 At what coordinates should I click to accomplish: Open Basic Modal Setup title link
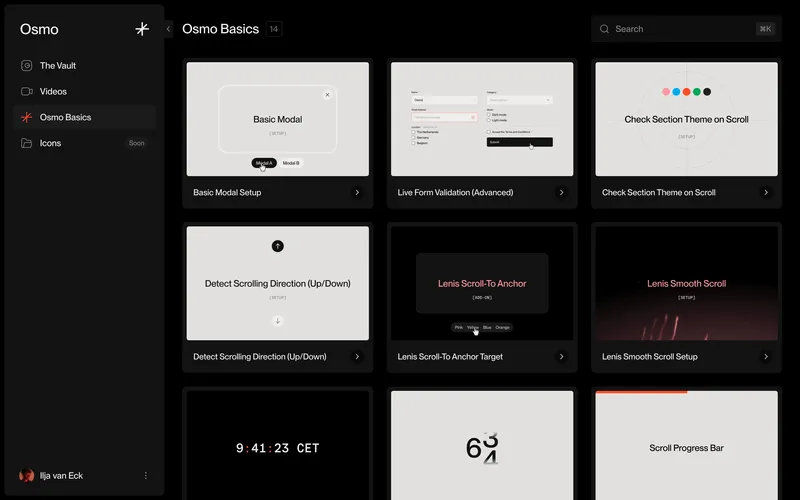coord(227,192)
